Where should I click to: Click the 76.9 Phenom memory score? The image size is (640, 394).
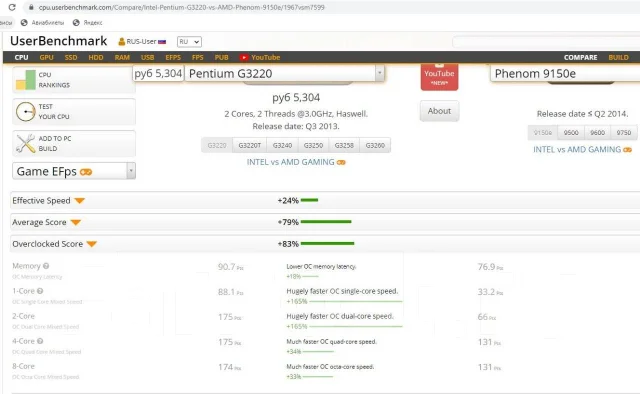490,267
